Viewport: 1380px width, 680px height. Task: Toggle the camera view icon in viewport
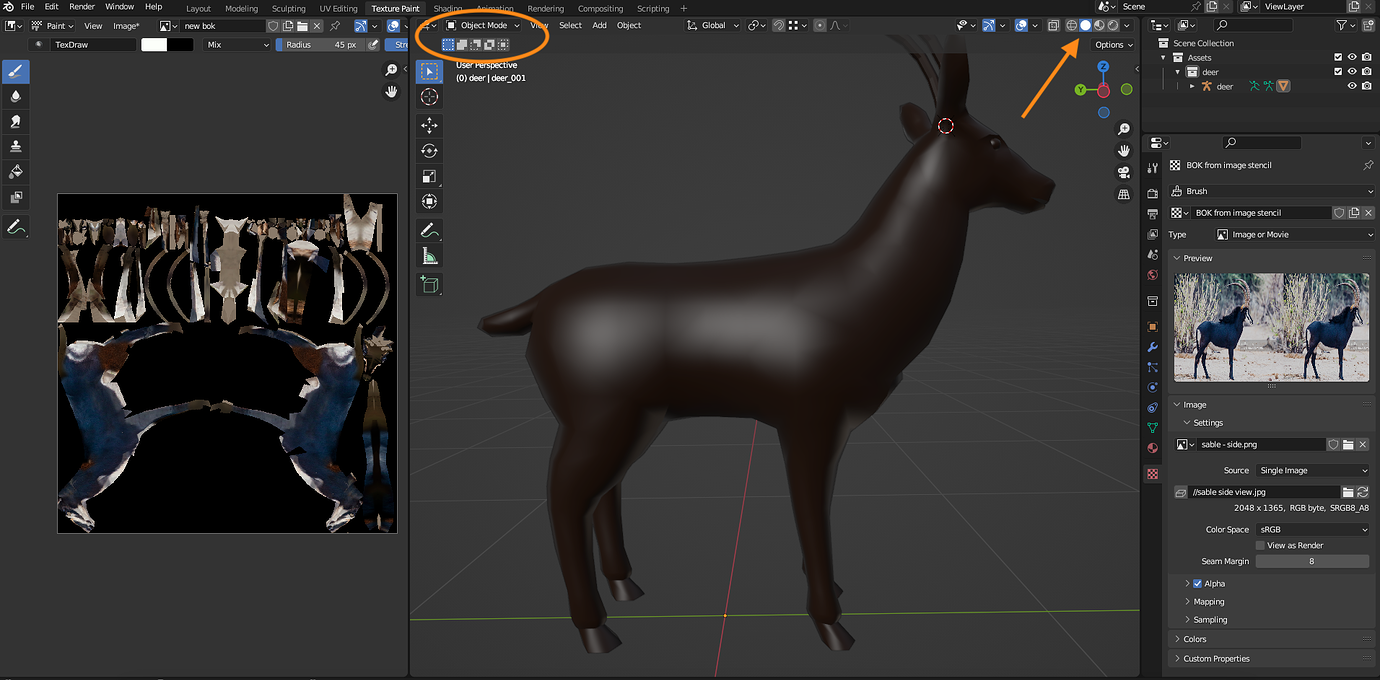tap(1124, 172)
